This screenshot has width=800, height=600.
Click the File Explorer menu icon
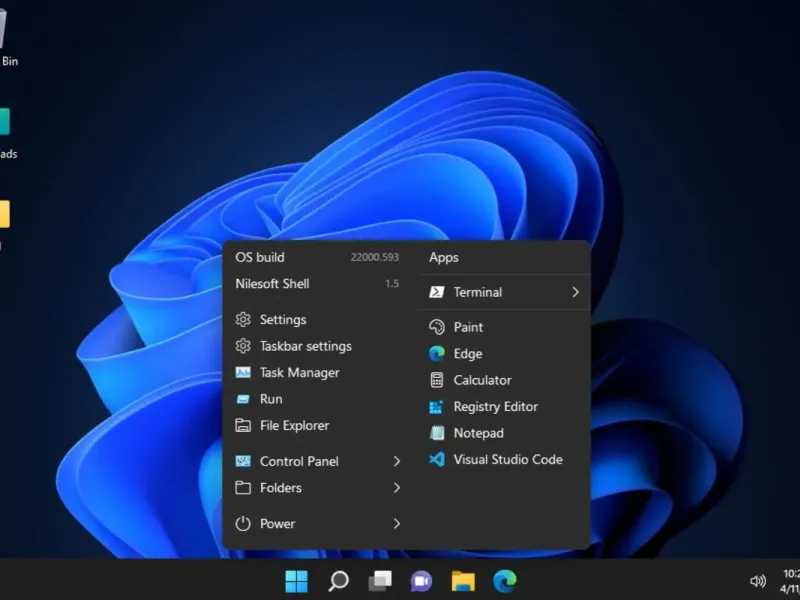click(x=243, y=426)
